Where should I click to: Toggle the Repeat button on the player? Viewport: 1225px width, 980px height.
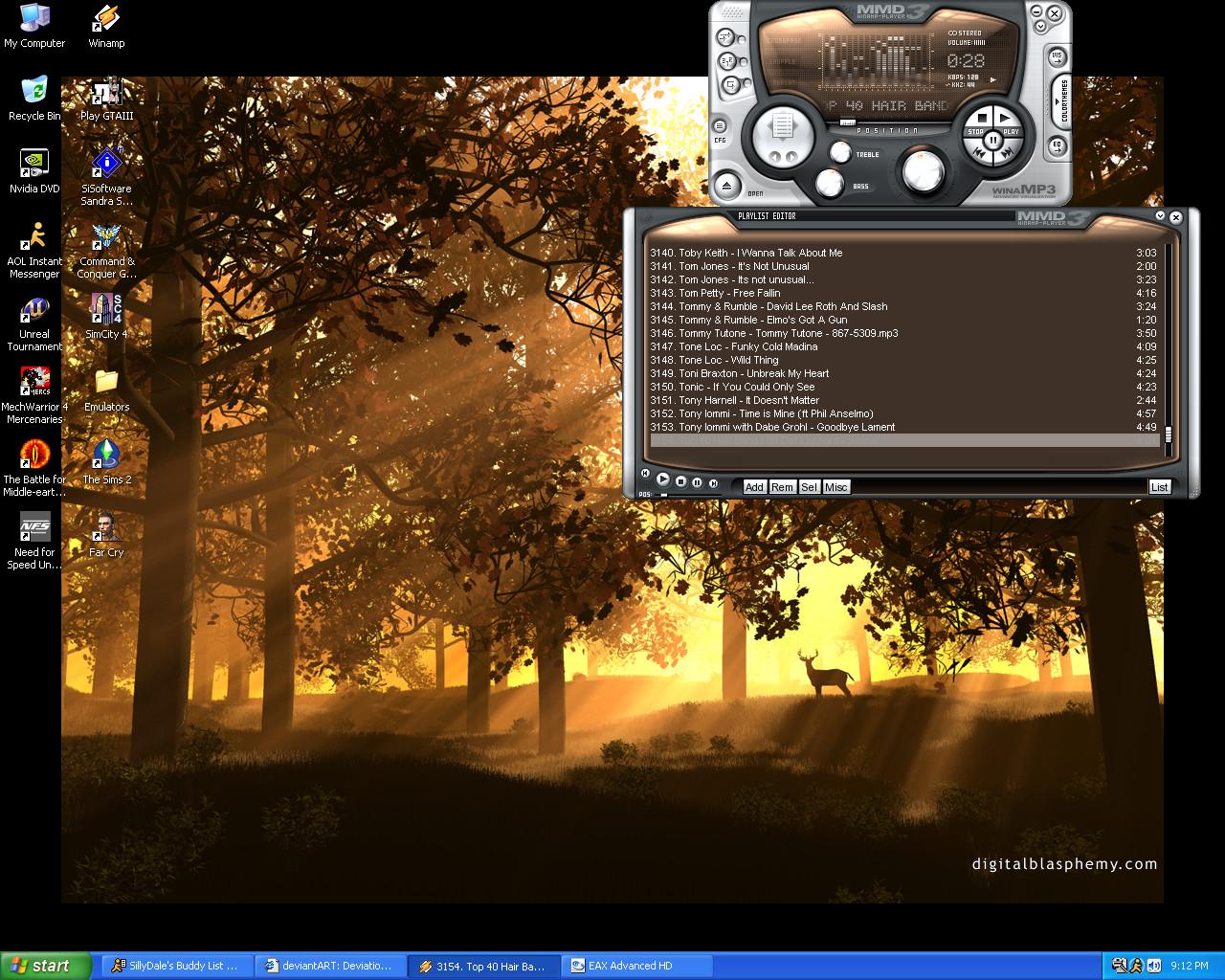coord(731,84)
